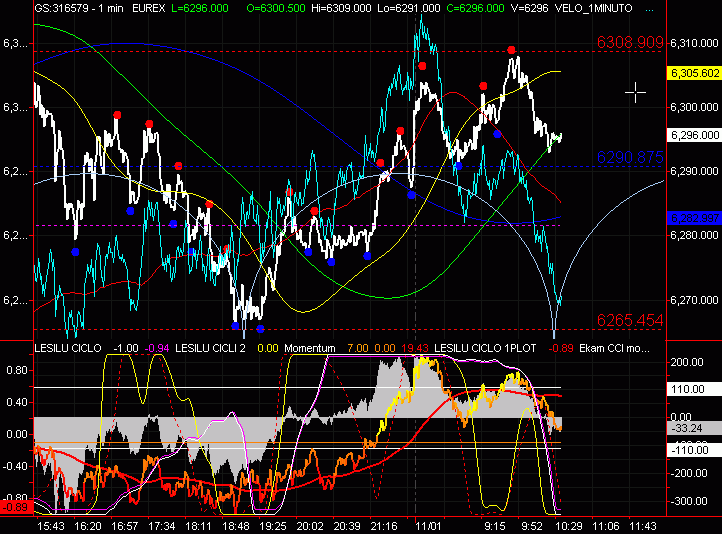Click the 21:16 time axis label
This screenshot has width=722, height=534.
tap(384, 526)
